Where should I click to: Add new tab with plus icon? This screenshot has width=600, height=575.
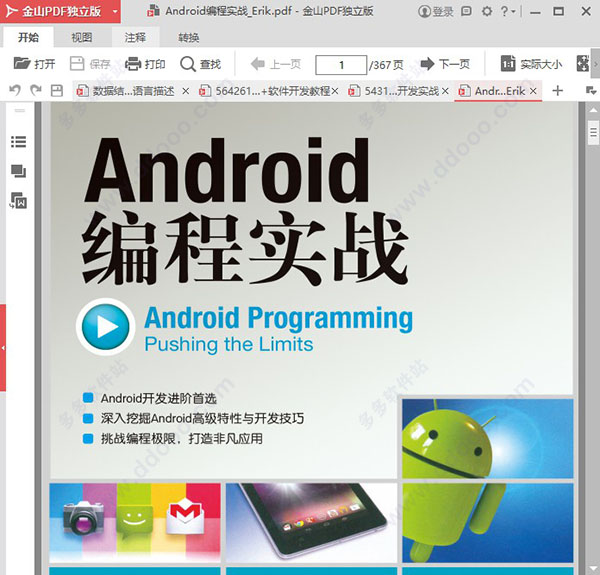click(558, 91)
